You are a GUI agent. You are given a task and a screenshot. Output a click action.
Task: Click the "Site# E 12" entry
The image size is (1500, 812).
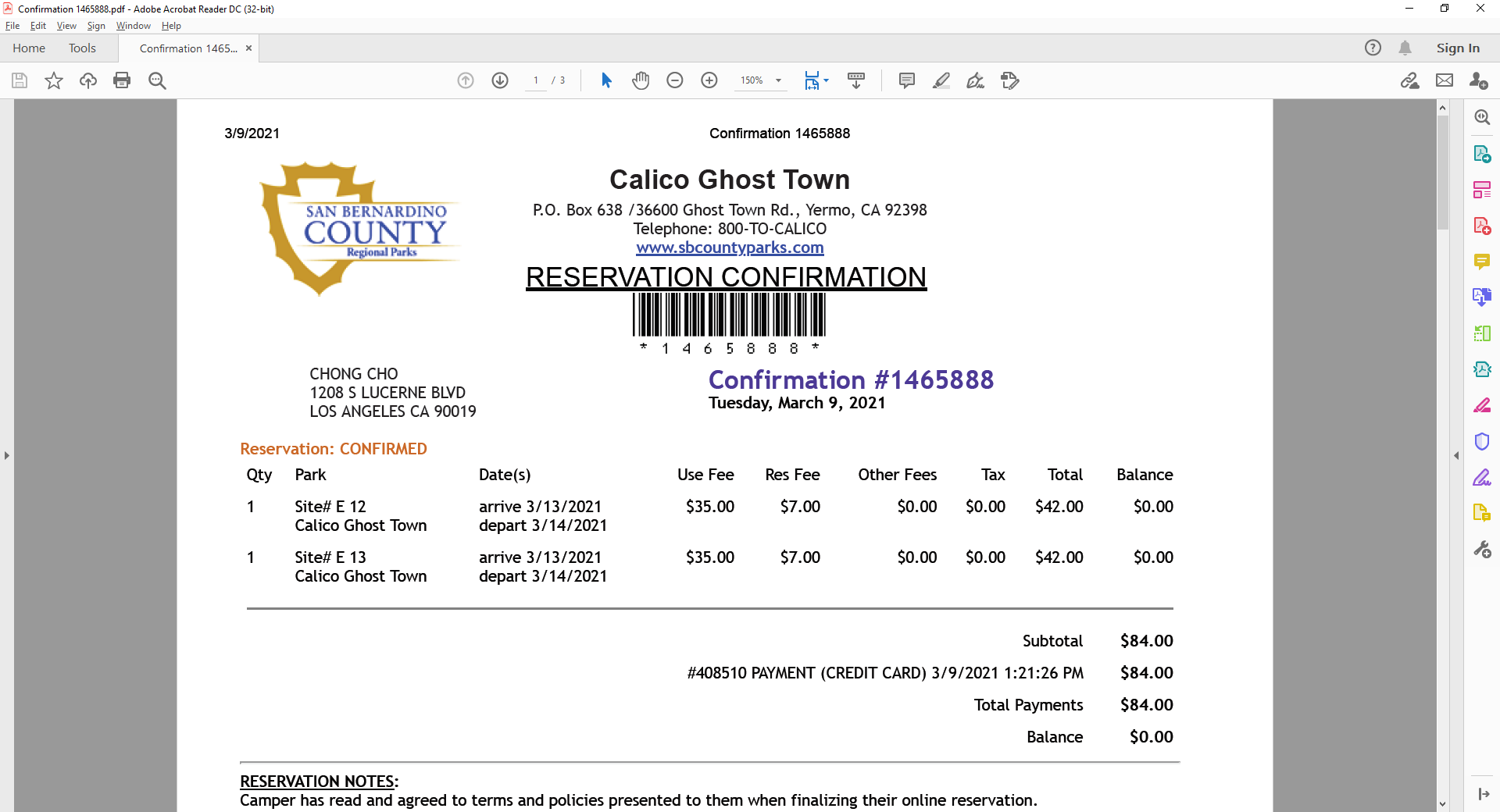pyautogui.click(x=330, y=507)
